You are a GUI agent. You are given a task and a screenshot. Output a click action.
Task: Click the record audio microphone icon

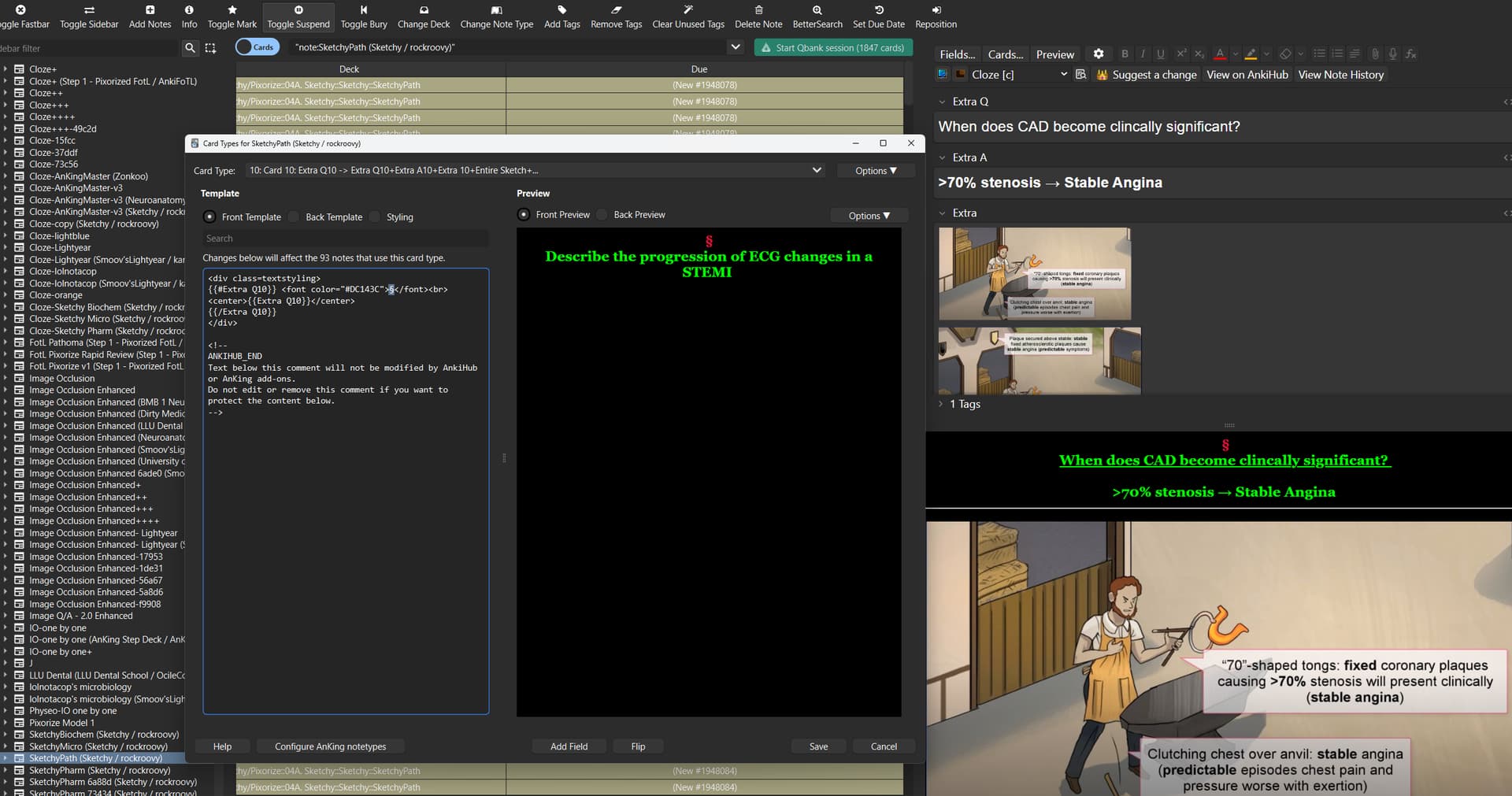1392,54
